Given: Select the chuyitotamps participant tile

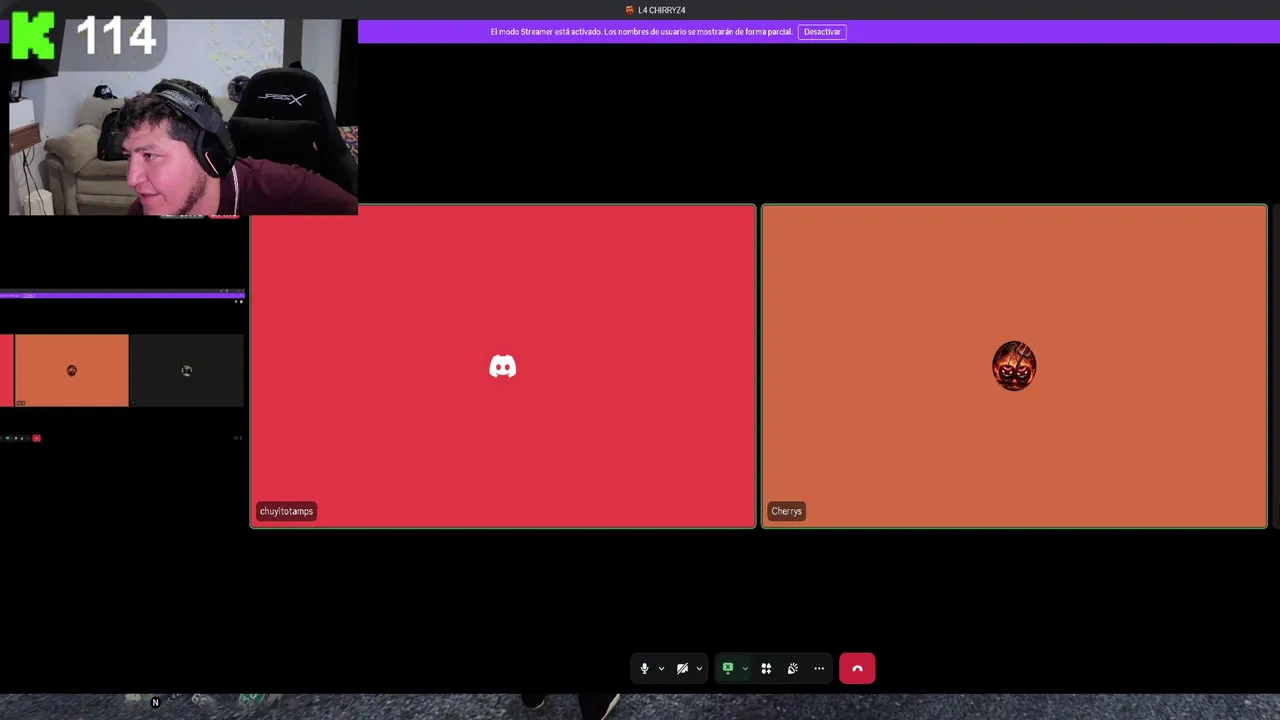Looking at the screenshot, I should click(x=503, y=366).
